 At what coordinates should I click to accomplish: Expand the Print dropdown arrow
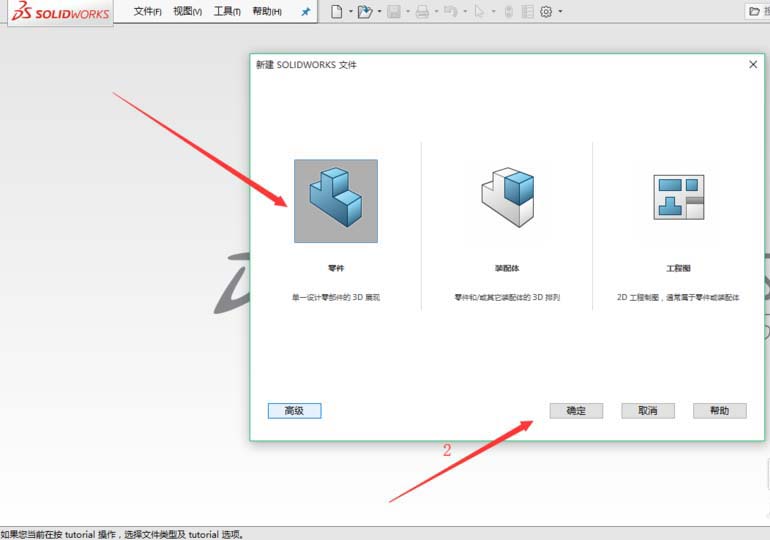coord(436,11)
